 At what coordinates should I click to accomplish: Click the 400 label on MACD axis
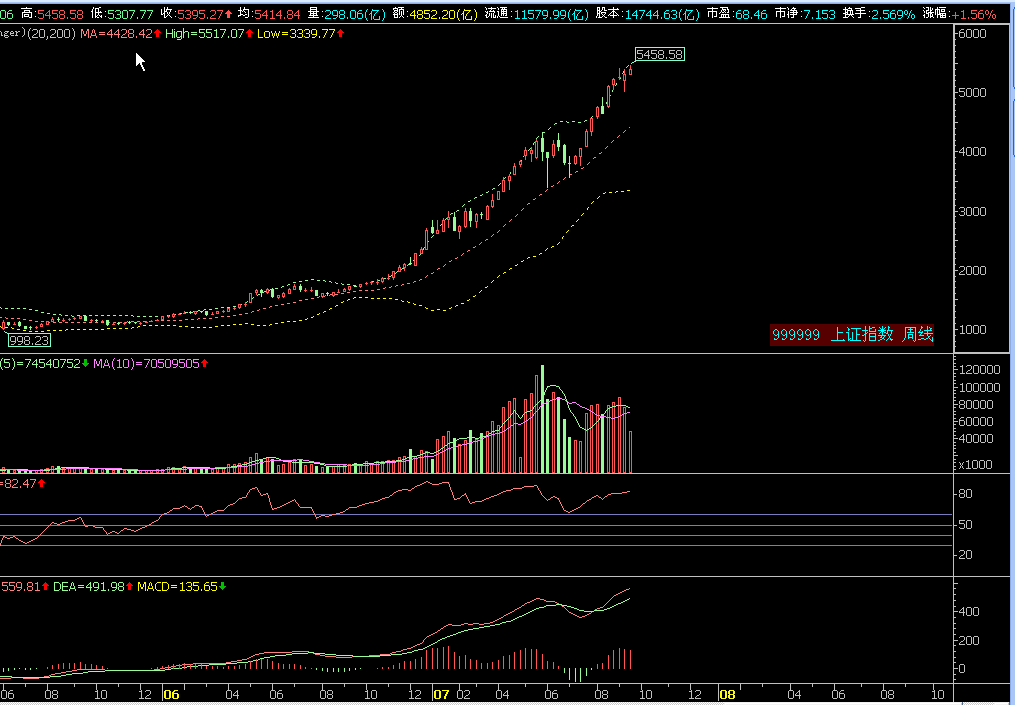(x=969, y=611)
